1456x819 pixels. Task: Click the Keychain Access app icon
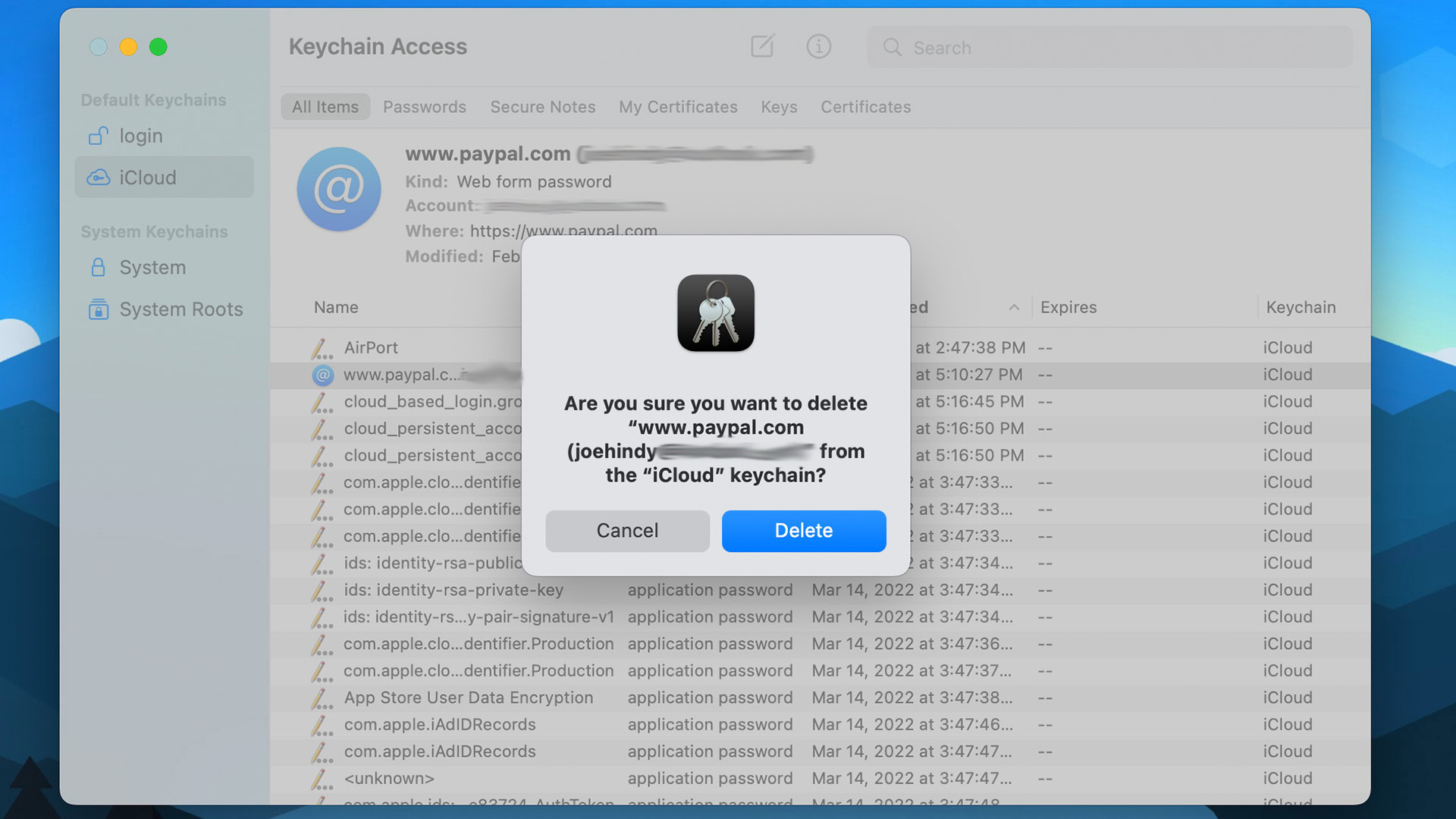[x=716, y=312]
